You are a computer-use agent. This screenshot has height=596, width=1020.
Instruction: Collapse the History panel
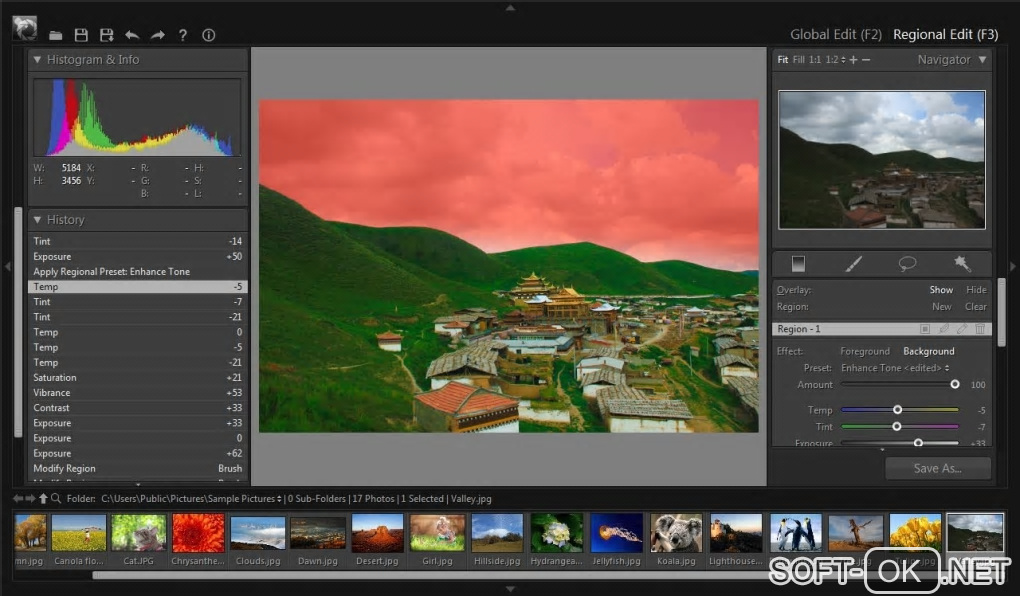(x=37, y=220)
